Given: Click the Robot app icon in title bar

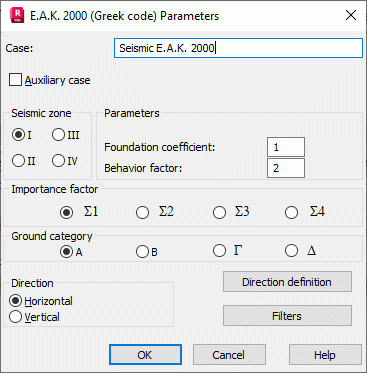Looking at the screenshot, I should click(17, 15).
